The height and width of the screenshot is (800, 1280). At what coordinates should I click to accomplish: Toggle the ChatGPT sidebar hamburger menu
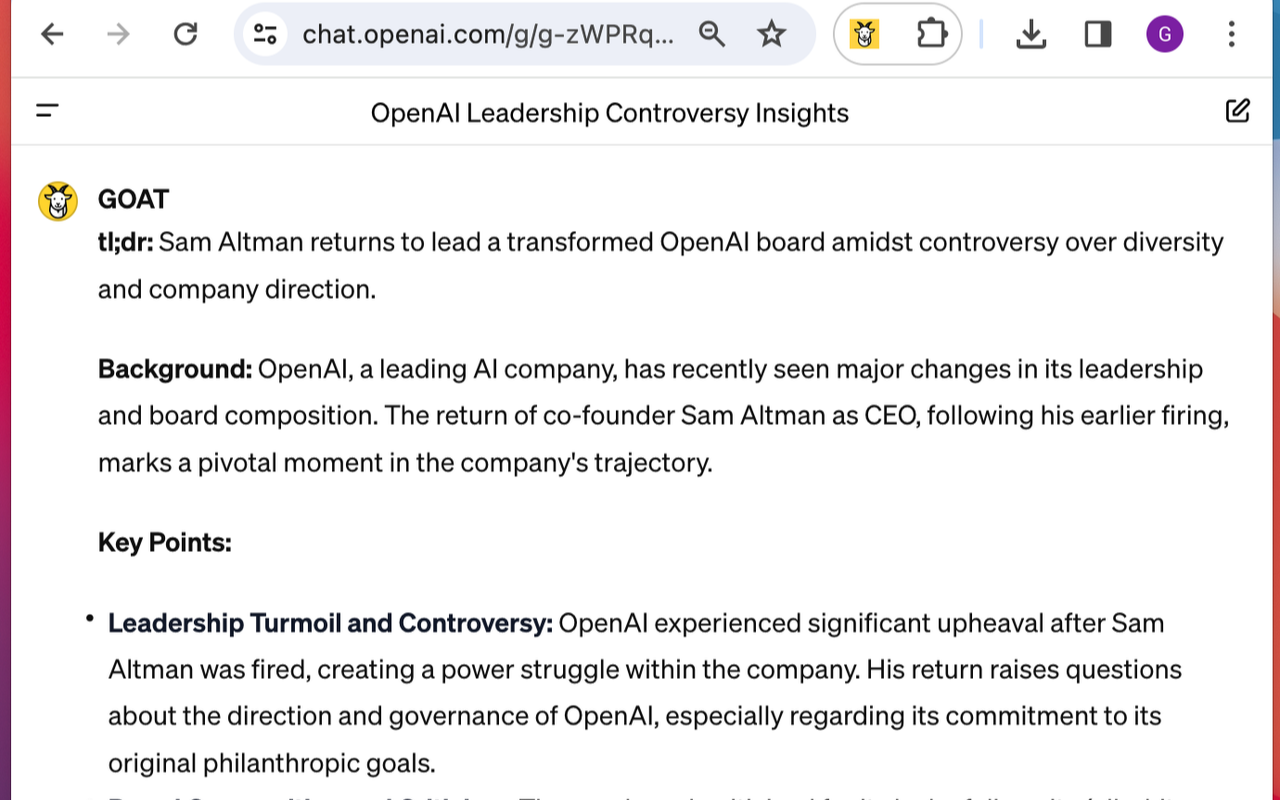point(47,111)
